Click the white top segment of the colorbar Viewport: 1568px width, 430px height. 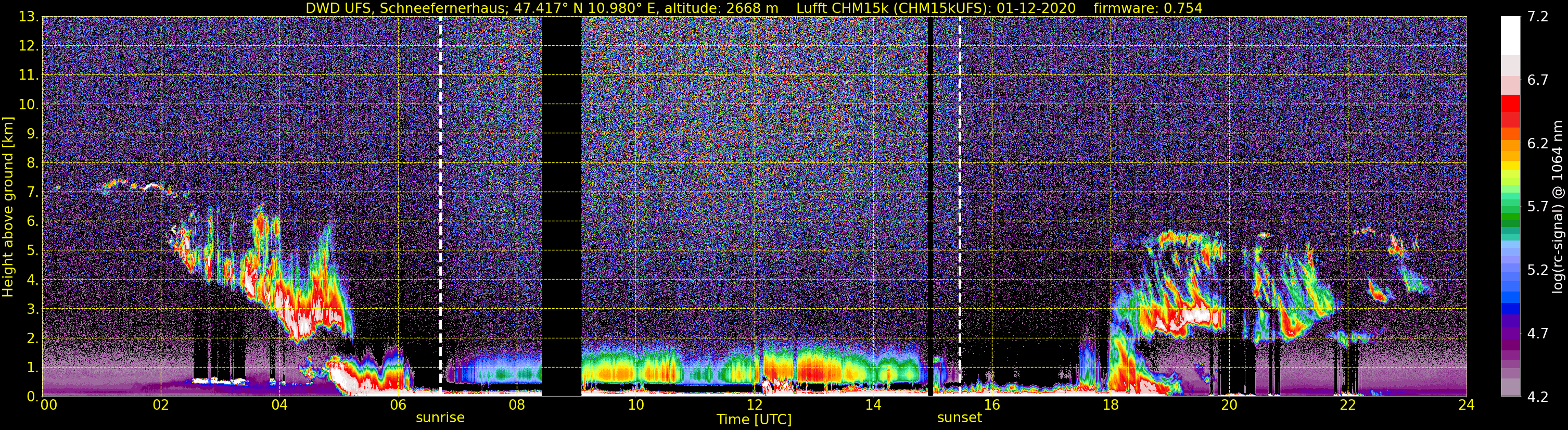(x=1510, y=35)
